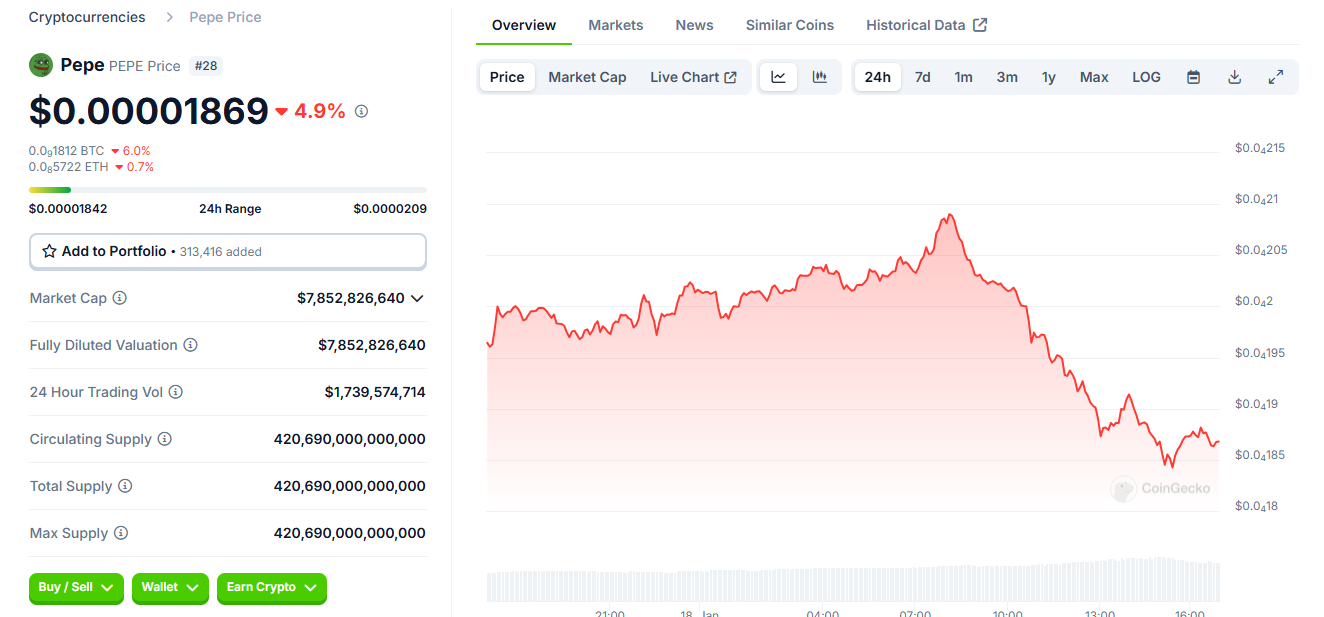1324x617 pixels.
Task: Toggle LOG scale on the chart
Action: tap(1146, 77)
